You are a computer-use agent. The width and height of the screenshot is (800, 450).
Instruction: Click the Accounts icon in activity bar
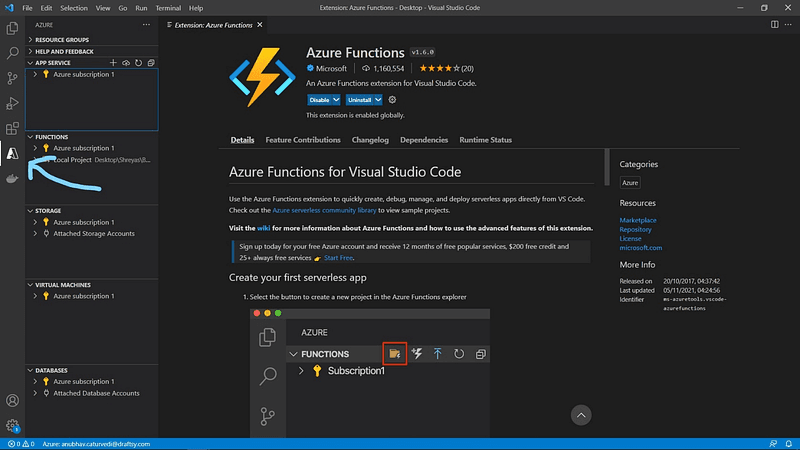pyautogui.click(x=12, y=400)
